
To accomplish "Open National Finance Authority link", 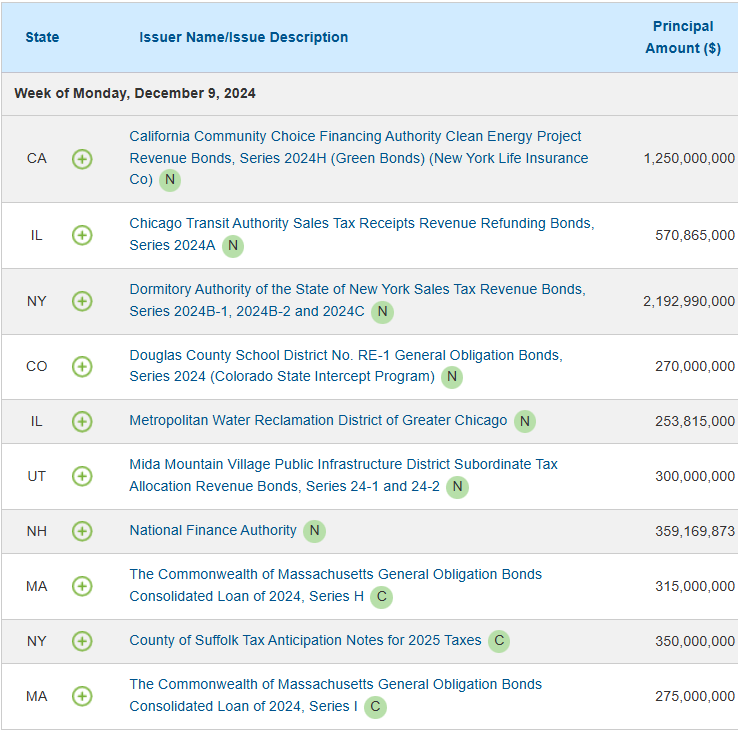I will point(213,530).
